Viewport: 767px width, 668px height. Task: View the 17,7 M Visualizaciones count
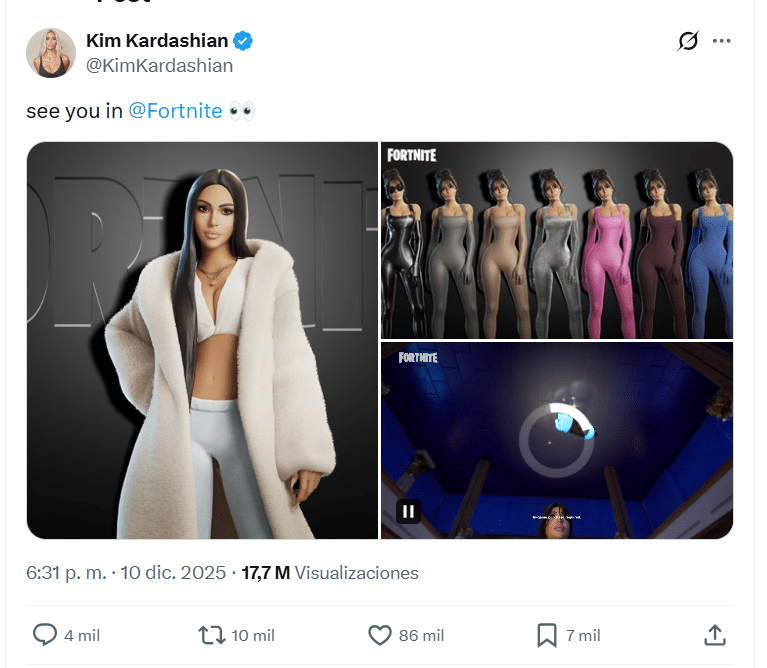(x=330, y=573)
